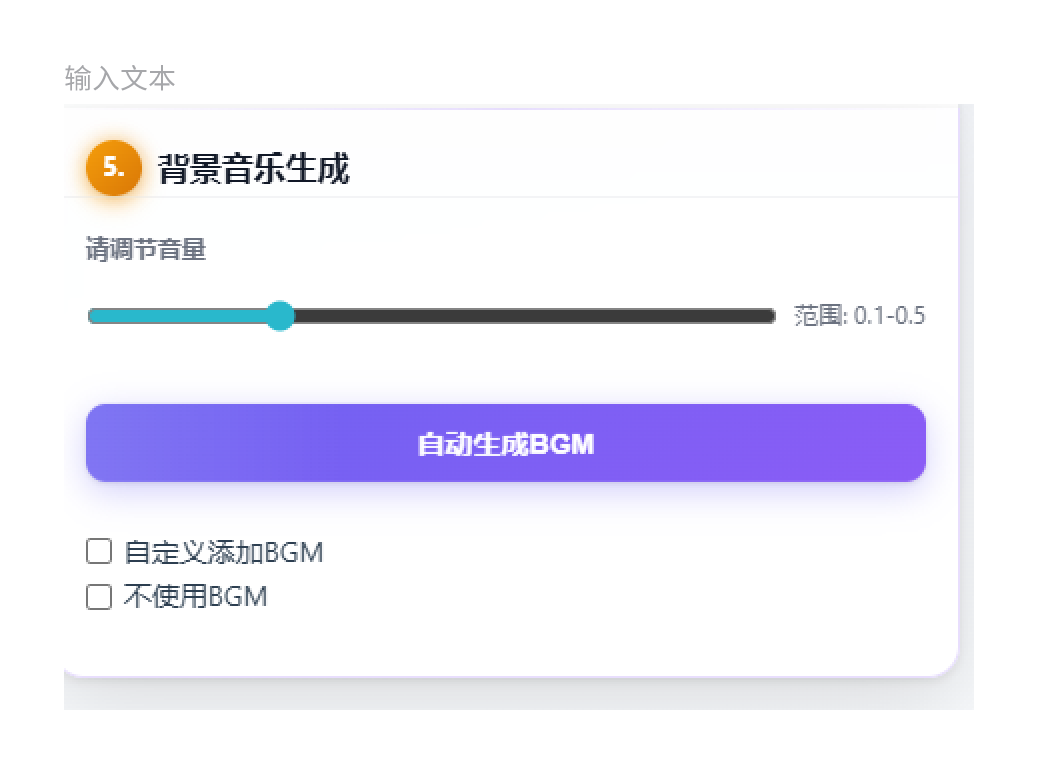Click blank header area right of 背景音乐生成
1038x768 pixels.
coord(650,169)
